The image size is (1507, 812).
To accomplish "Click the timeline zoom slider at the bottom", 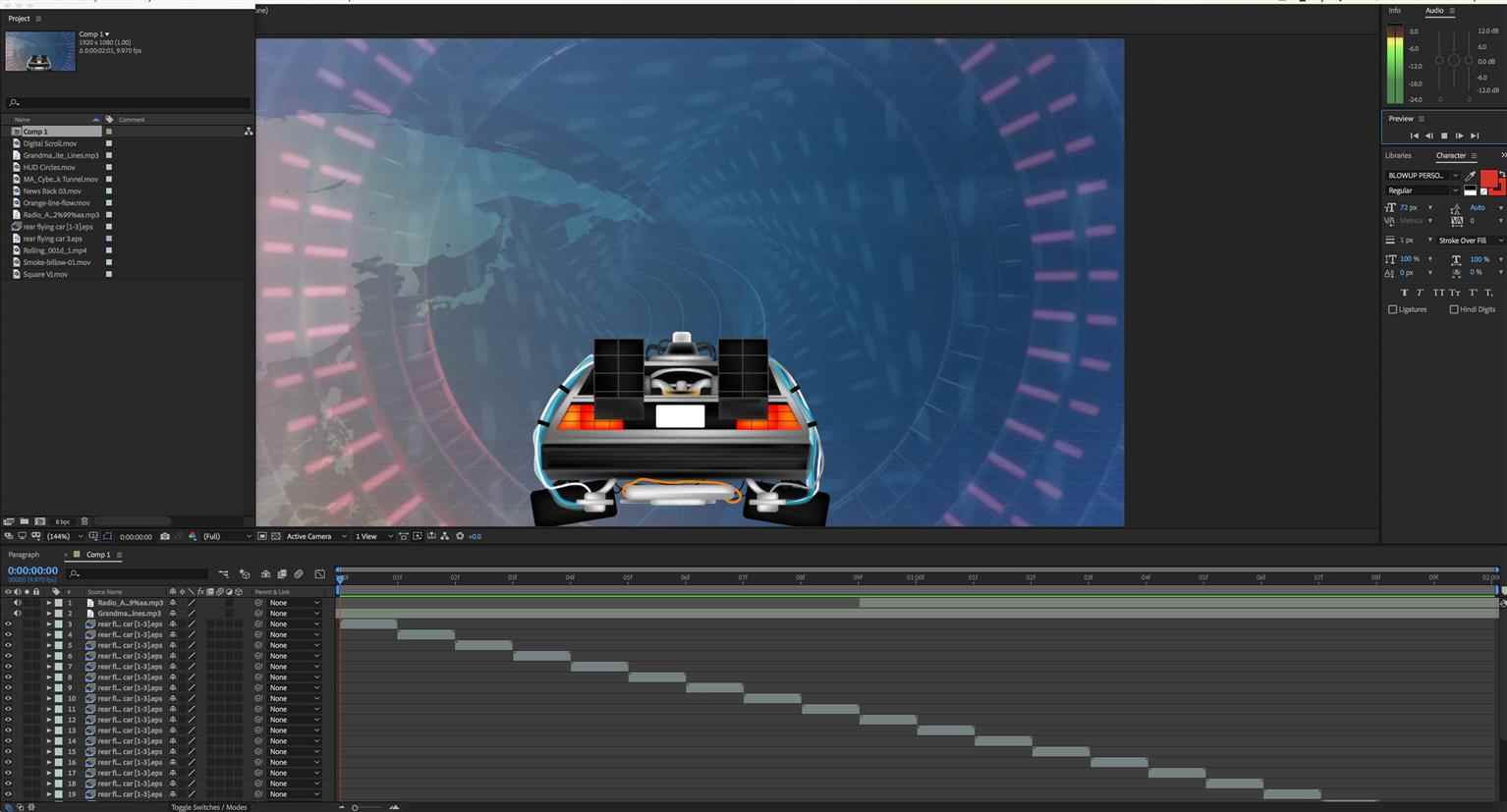I will pyautogui.click(x=355, y=807).
